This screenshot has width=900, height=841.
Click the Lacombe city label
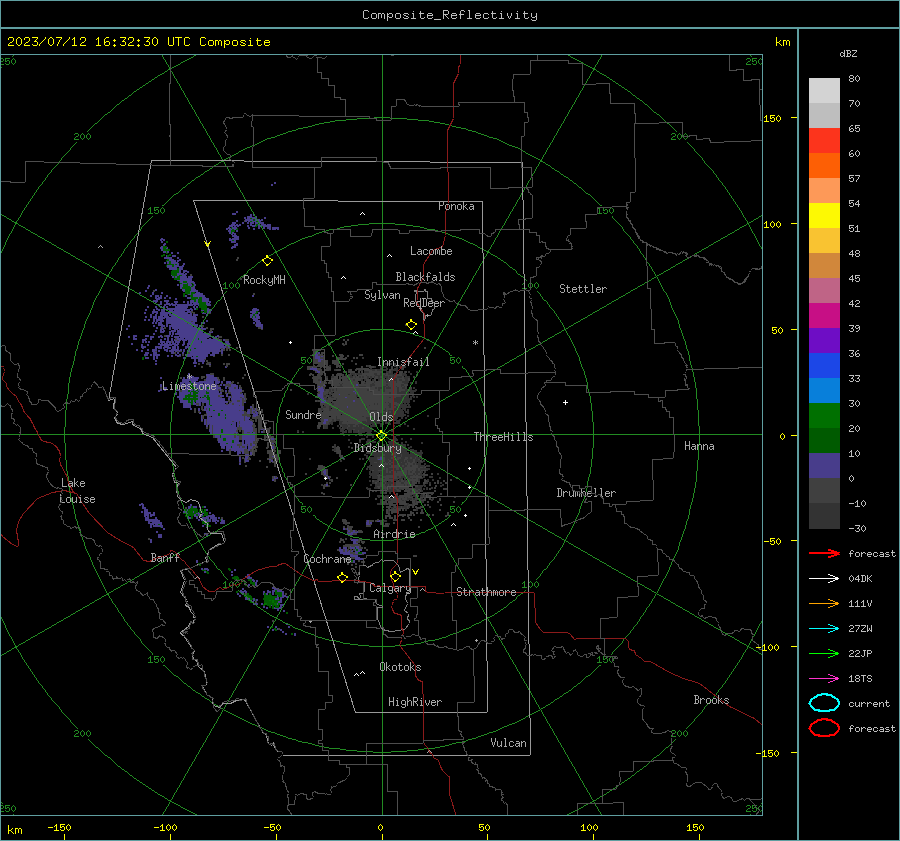pyautogui.click(x=431, y=251)
